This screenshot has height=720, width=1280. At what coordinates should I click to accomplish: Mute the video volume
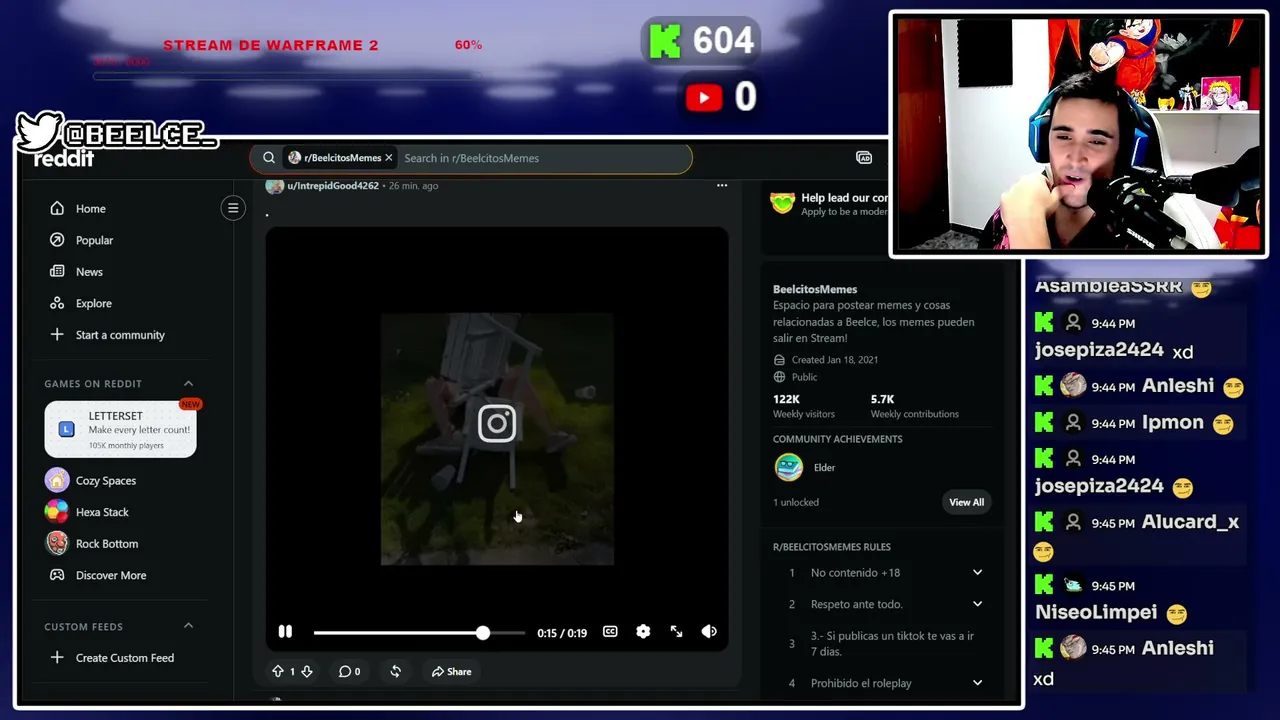(709, 632)
